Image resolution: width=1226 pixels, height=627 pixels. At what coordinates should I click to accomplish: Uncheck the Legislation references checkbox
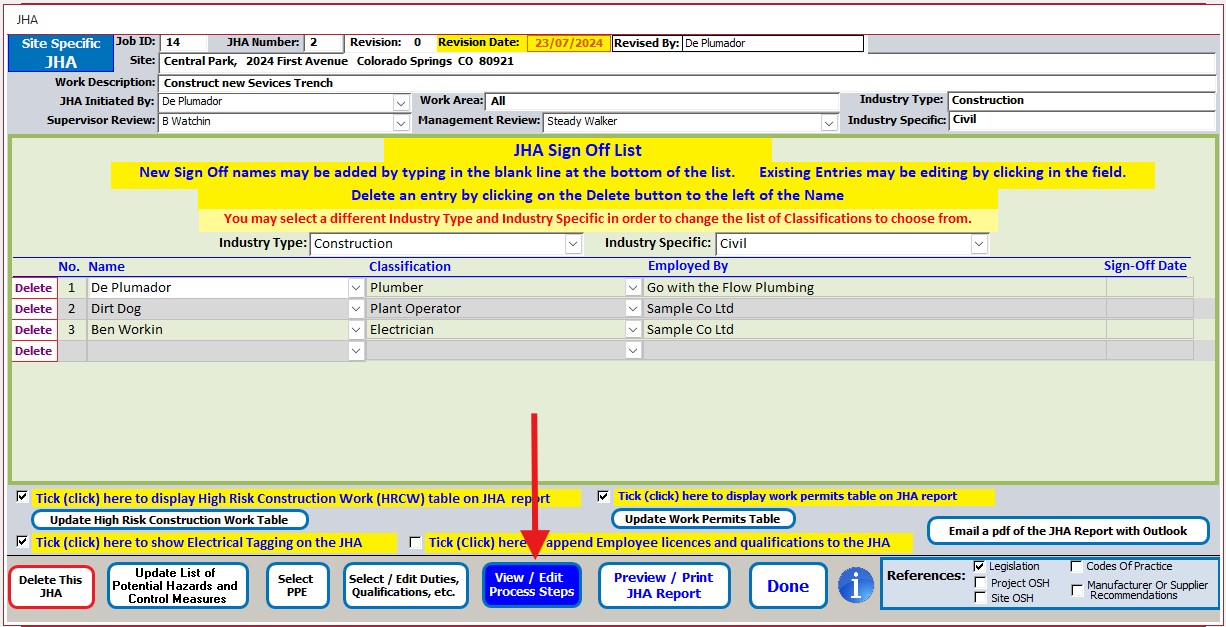pyautogui.click(x=980, y=565)
